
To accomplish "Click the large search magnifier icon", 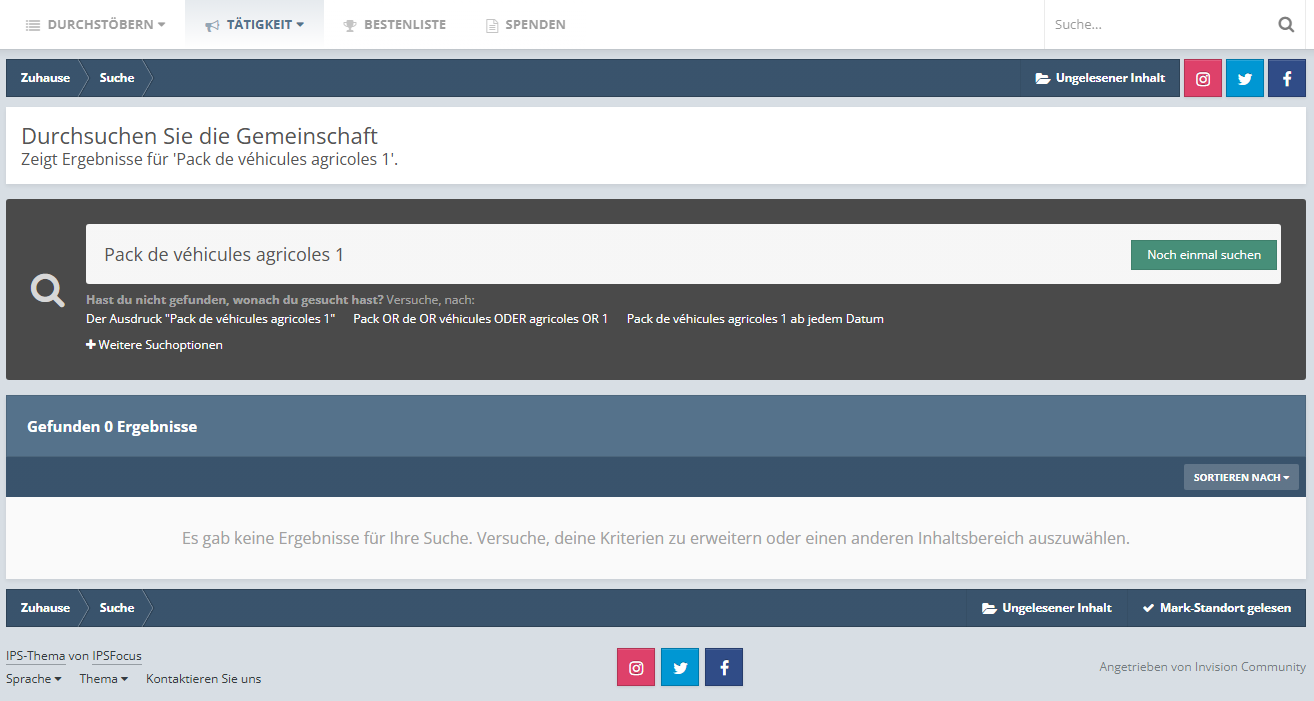I will [x=47, y=290].
